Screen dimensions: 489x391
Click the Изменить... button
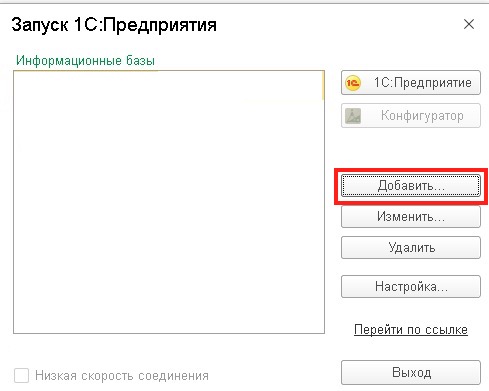[x=411, y=217]
